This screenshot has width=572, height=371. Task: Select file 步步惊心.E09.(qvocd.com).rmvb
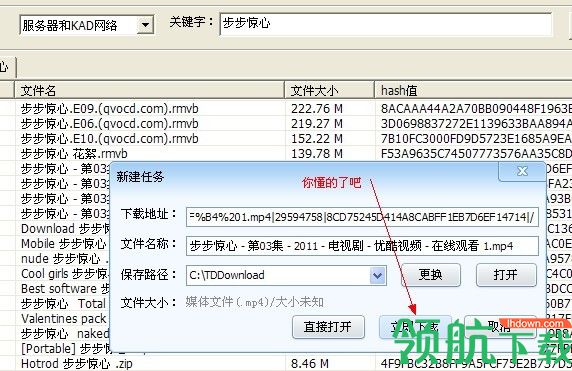pos(109,109)
